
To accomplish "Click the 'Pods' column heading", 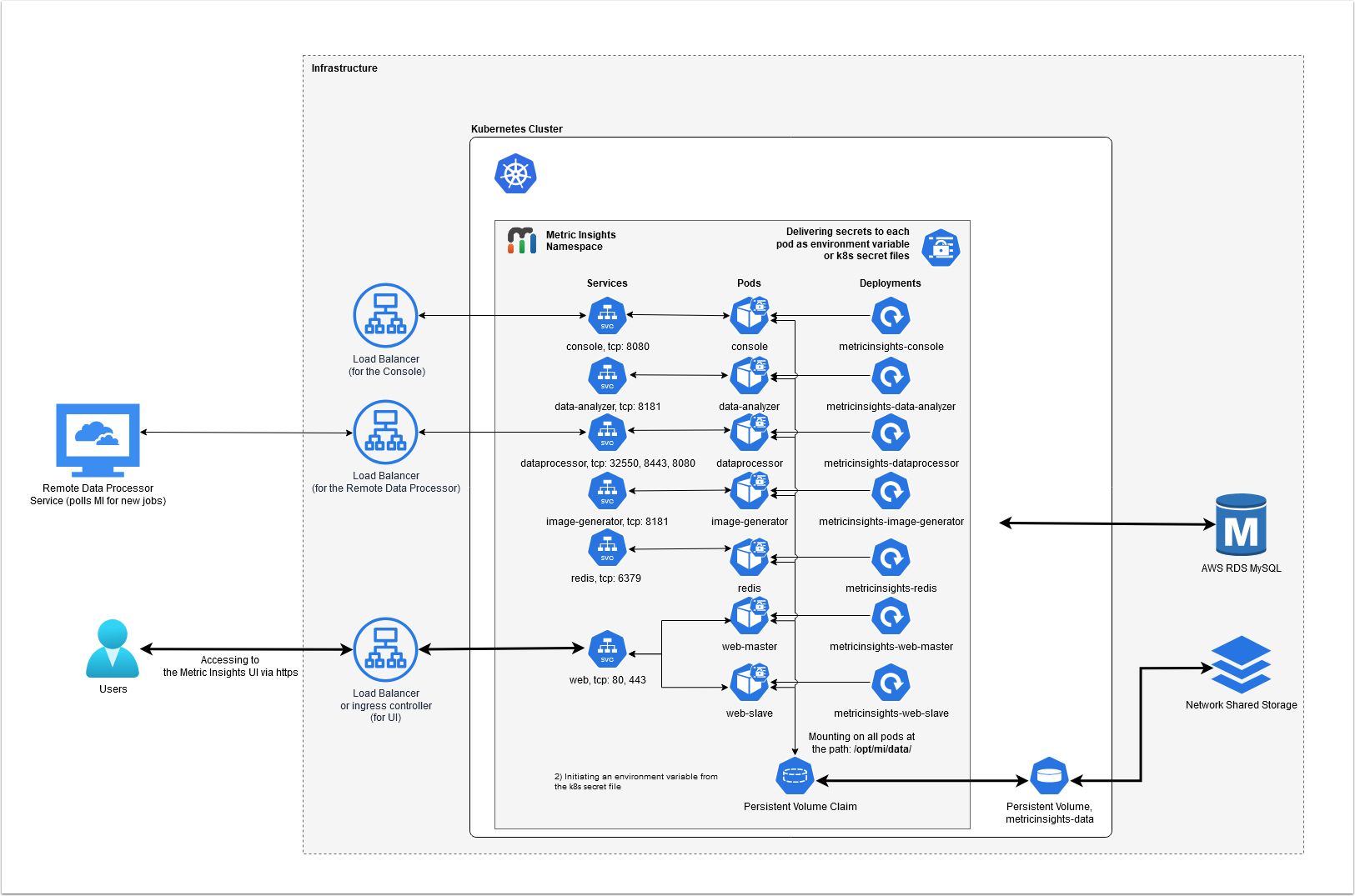I will click(x=749, y=283).
